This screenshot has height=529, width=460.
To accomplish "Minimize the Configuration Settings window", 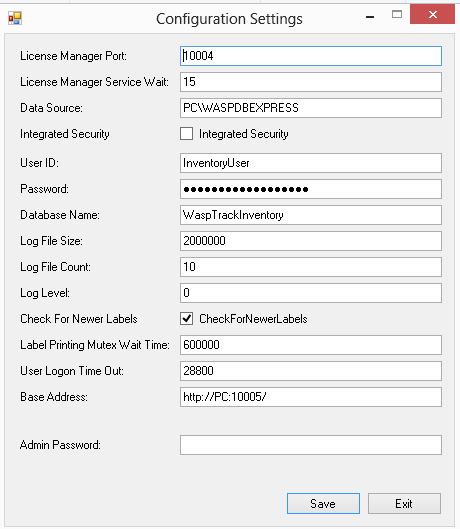I will 370,16.
